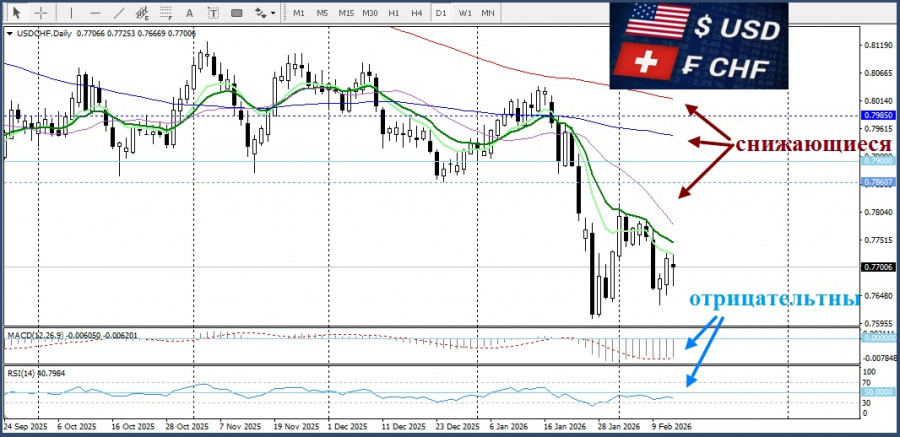
Task: Click the 28 Jan 2026 date label
Action: (x=619, y=428)
